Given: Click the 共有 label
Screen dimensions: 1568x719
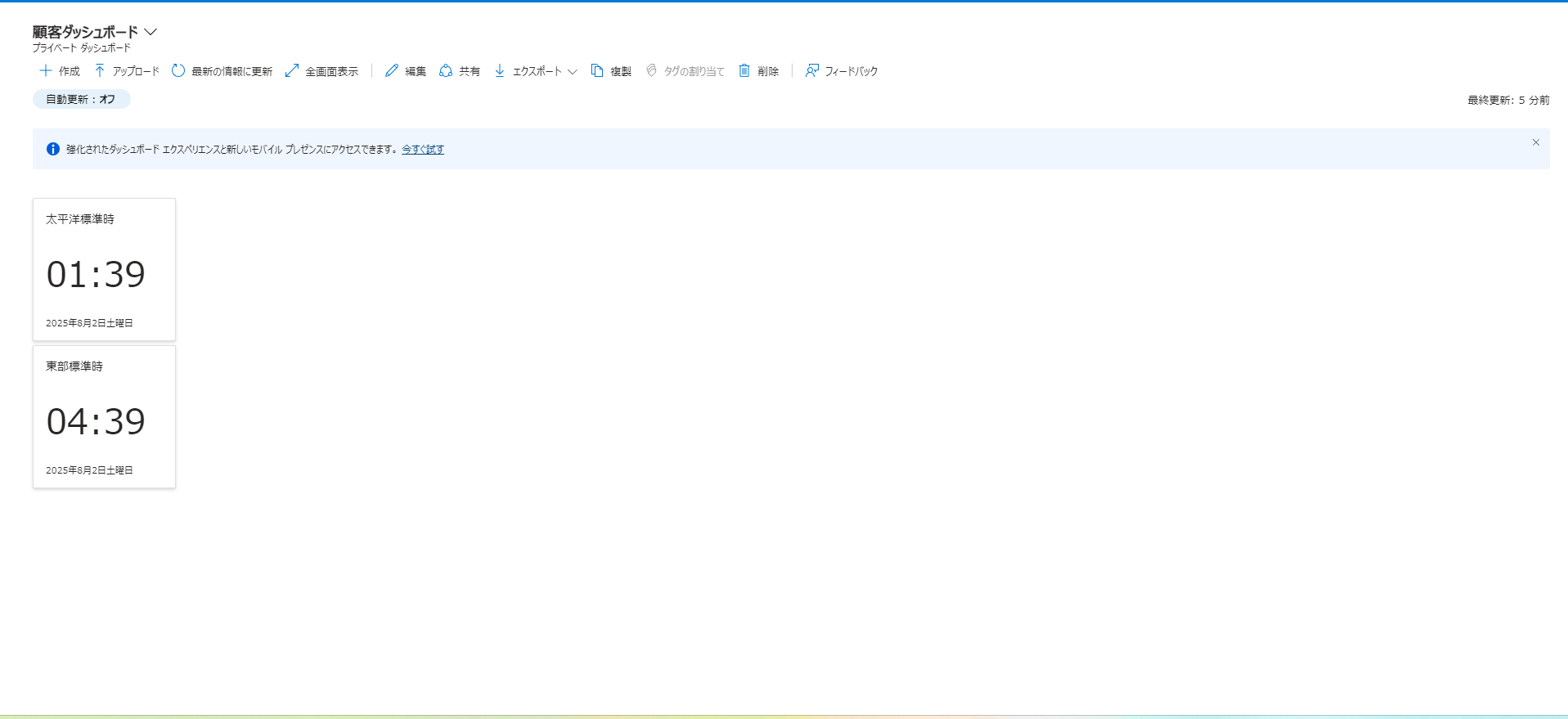Looking at the screenshot, I should 470,72.
